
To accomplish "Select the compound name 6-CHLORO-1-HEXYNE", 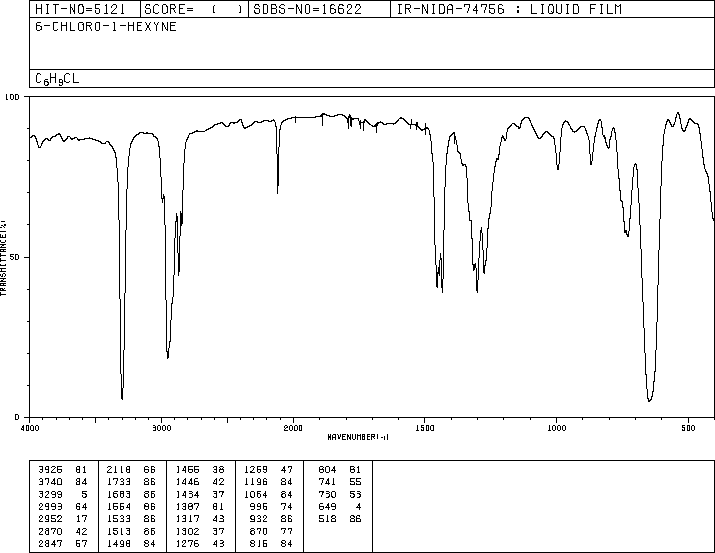I will pyautogui.click(x=106, y=27).
